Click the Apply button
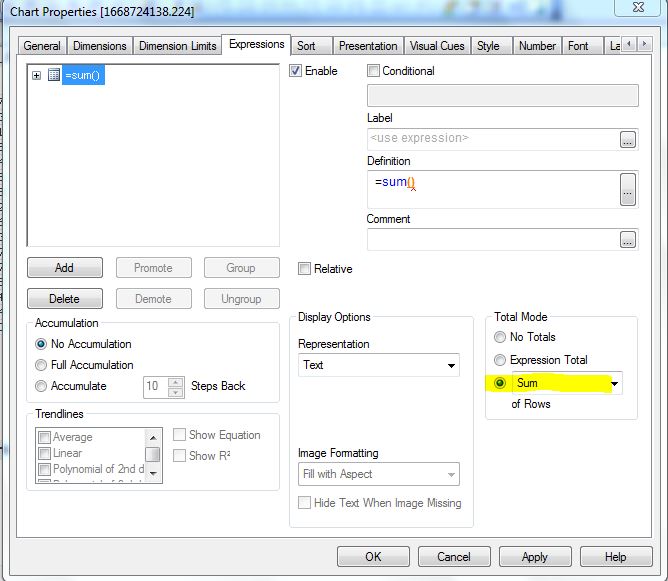The height and width of the screenshot is (581, 668). click(535, 557)
